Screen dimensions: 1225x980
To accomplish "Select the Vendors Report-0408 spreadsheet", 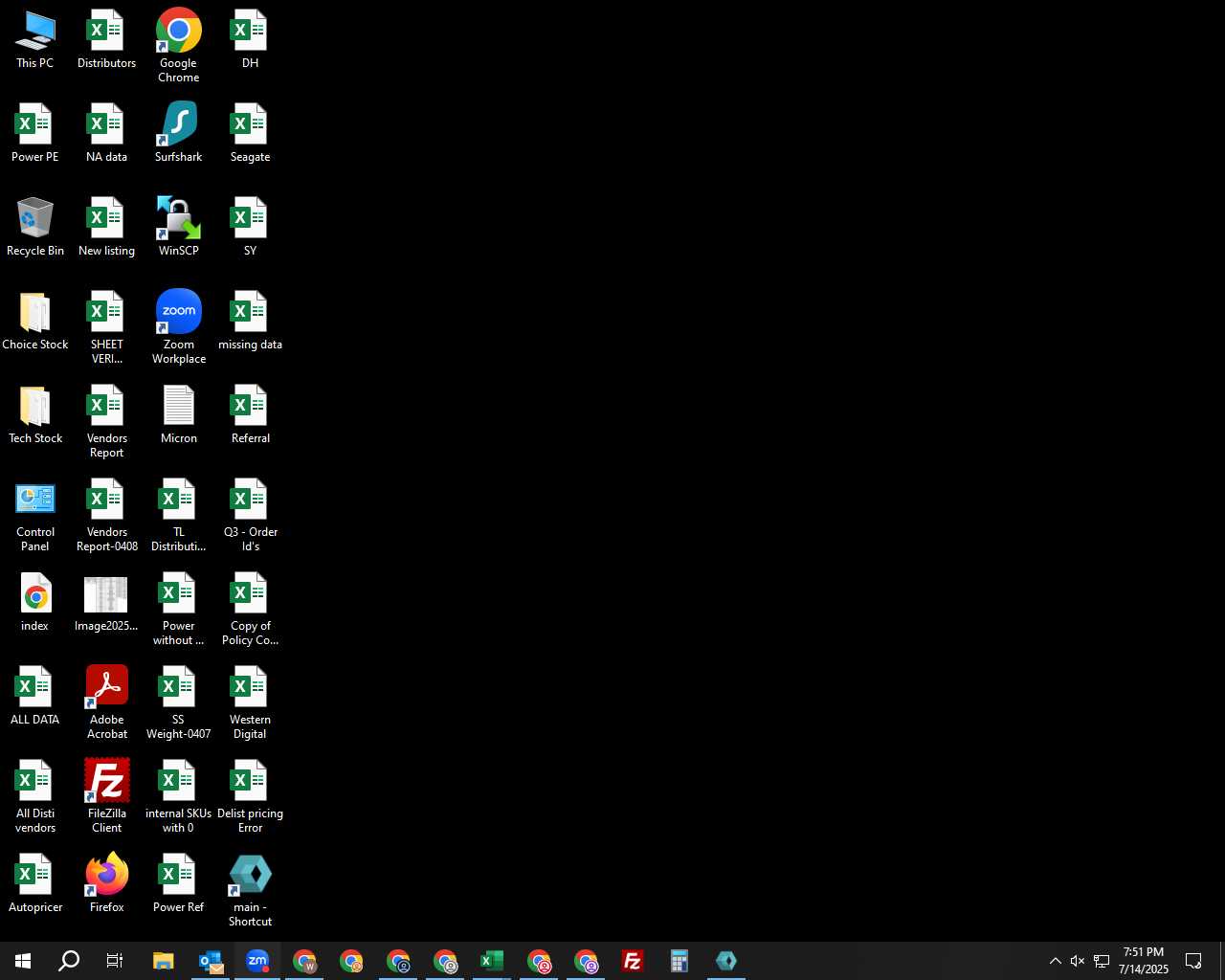I will point(106,515).
